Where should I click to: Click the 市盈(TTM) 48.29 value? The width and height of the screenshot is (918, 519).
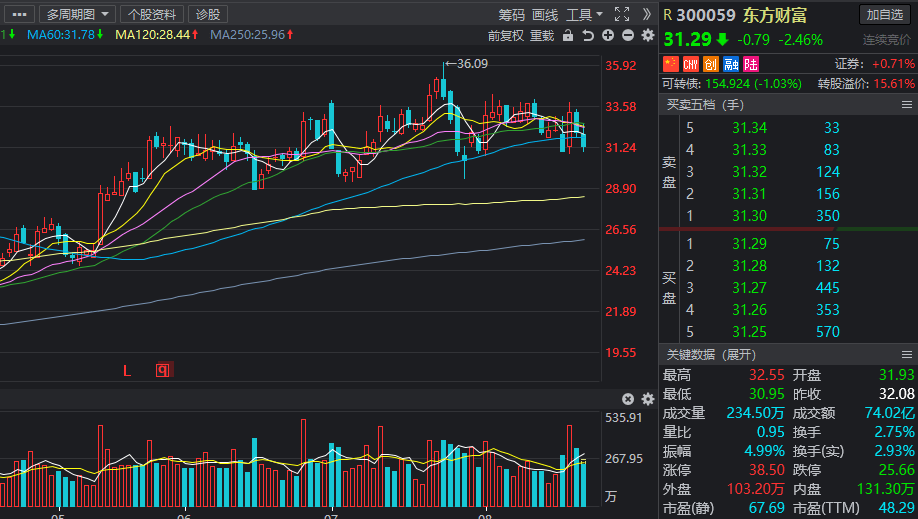tap(896, 508)
